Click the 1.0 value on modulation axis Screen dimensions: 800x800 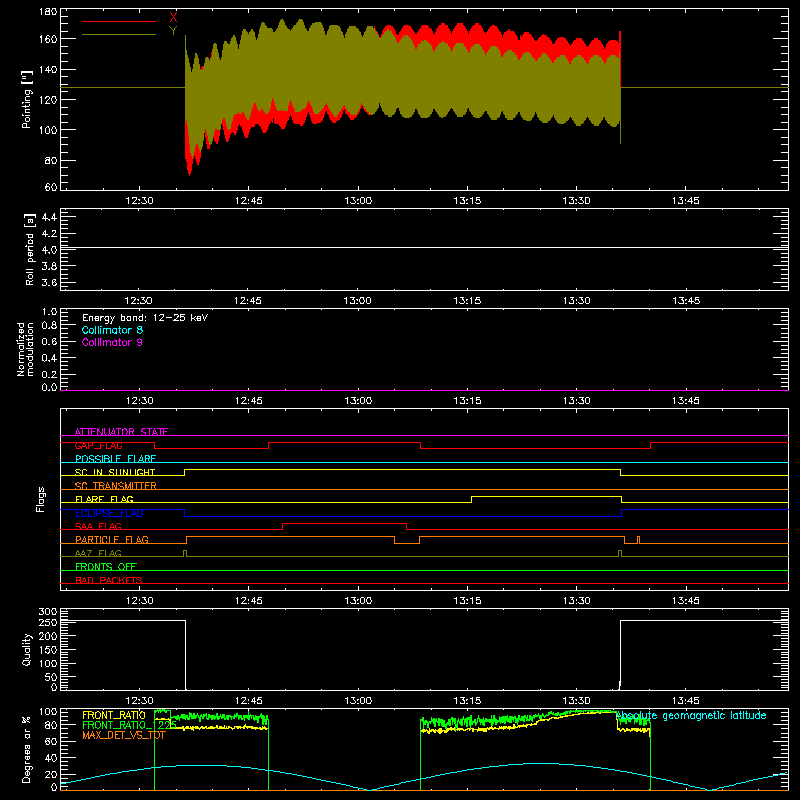[49, 311]
